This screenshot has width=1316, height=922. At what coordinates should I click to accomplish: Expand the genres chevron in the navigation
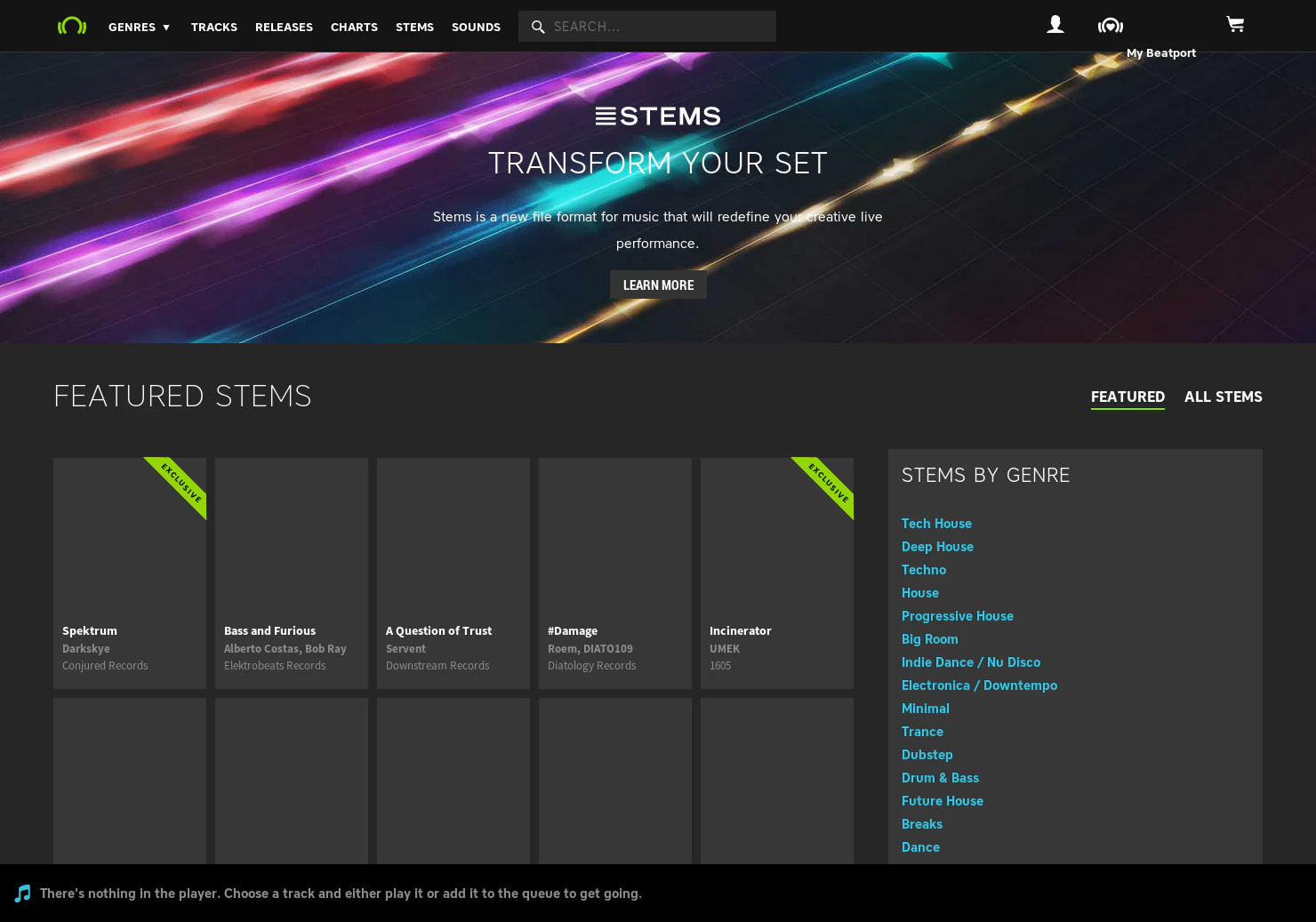(x=166, y=27)
